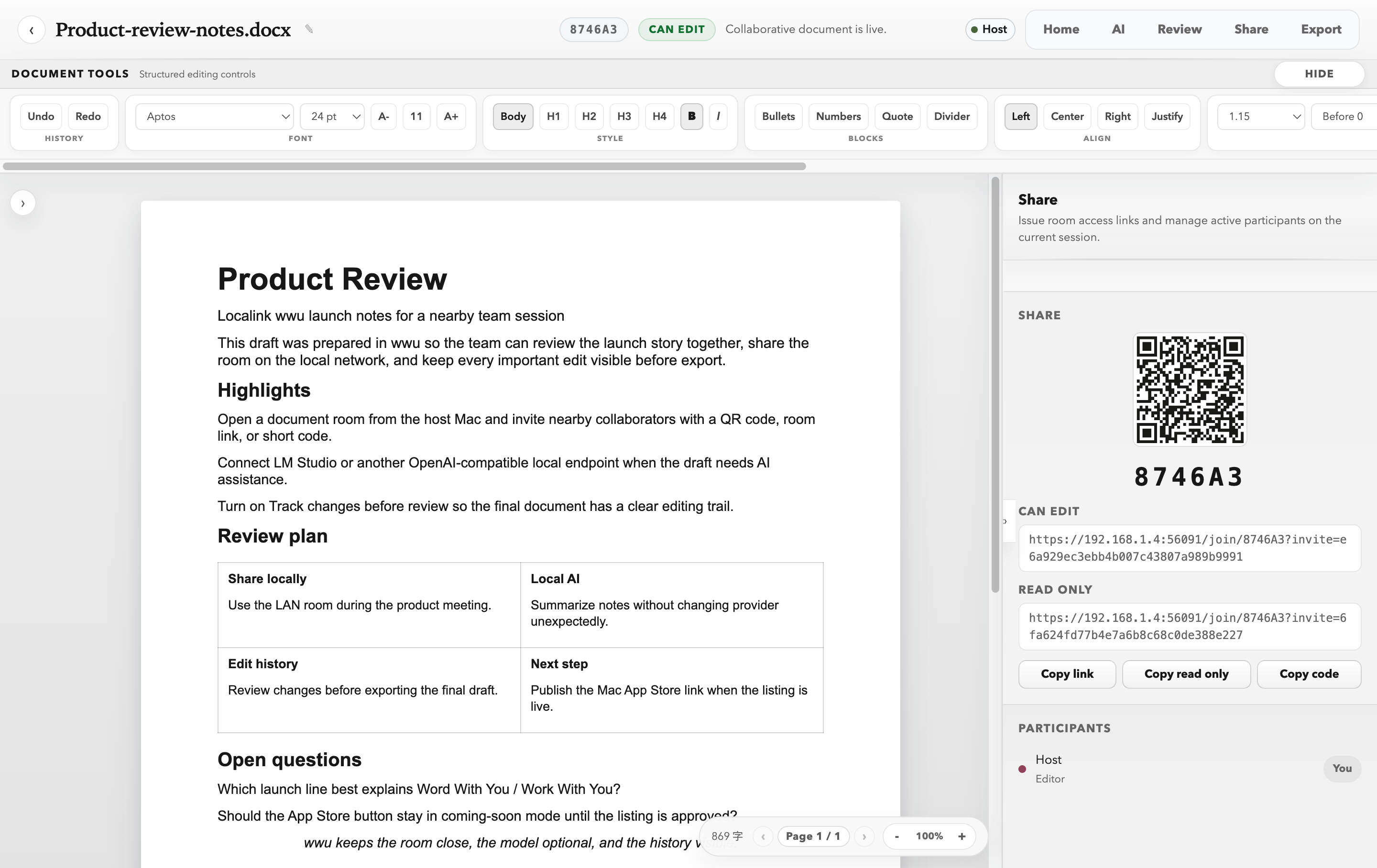Click the Copy code button

point(1309,673)
